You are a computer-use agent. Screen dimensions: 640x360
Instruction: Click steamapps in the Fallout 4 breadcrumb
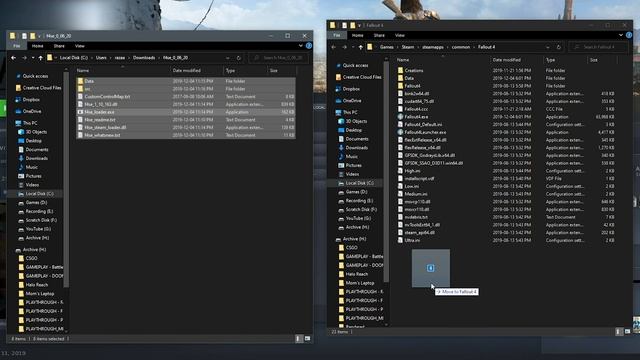click(433, 47)
